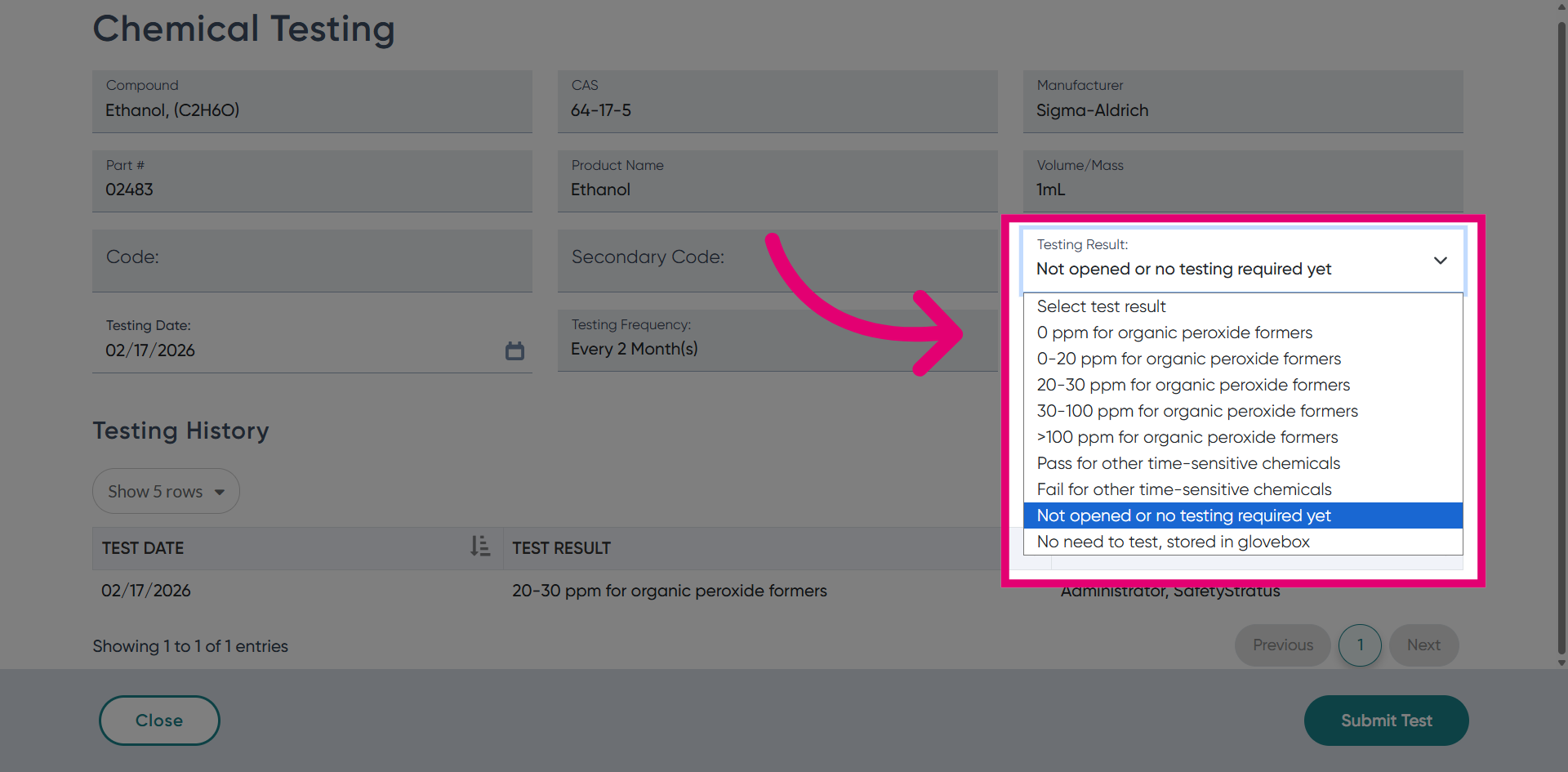Click the TEST DATE column header text
The image size is (1568, 772).
point(143,548)
